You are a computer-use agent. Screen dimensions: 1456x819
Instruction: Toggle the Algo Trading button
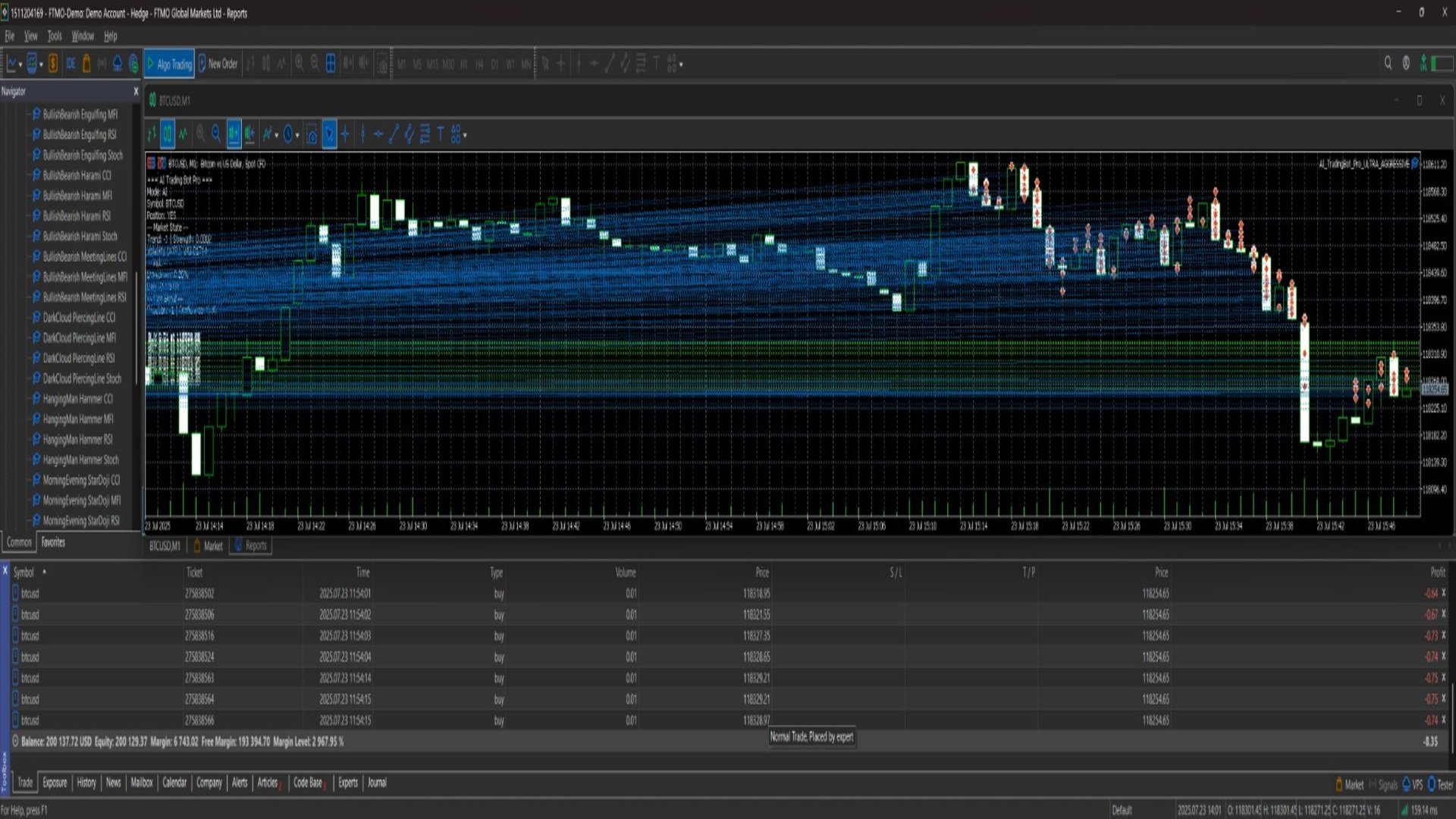[169, 64]
